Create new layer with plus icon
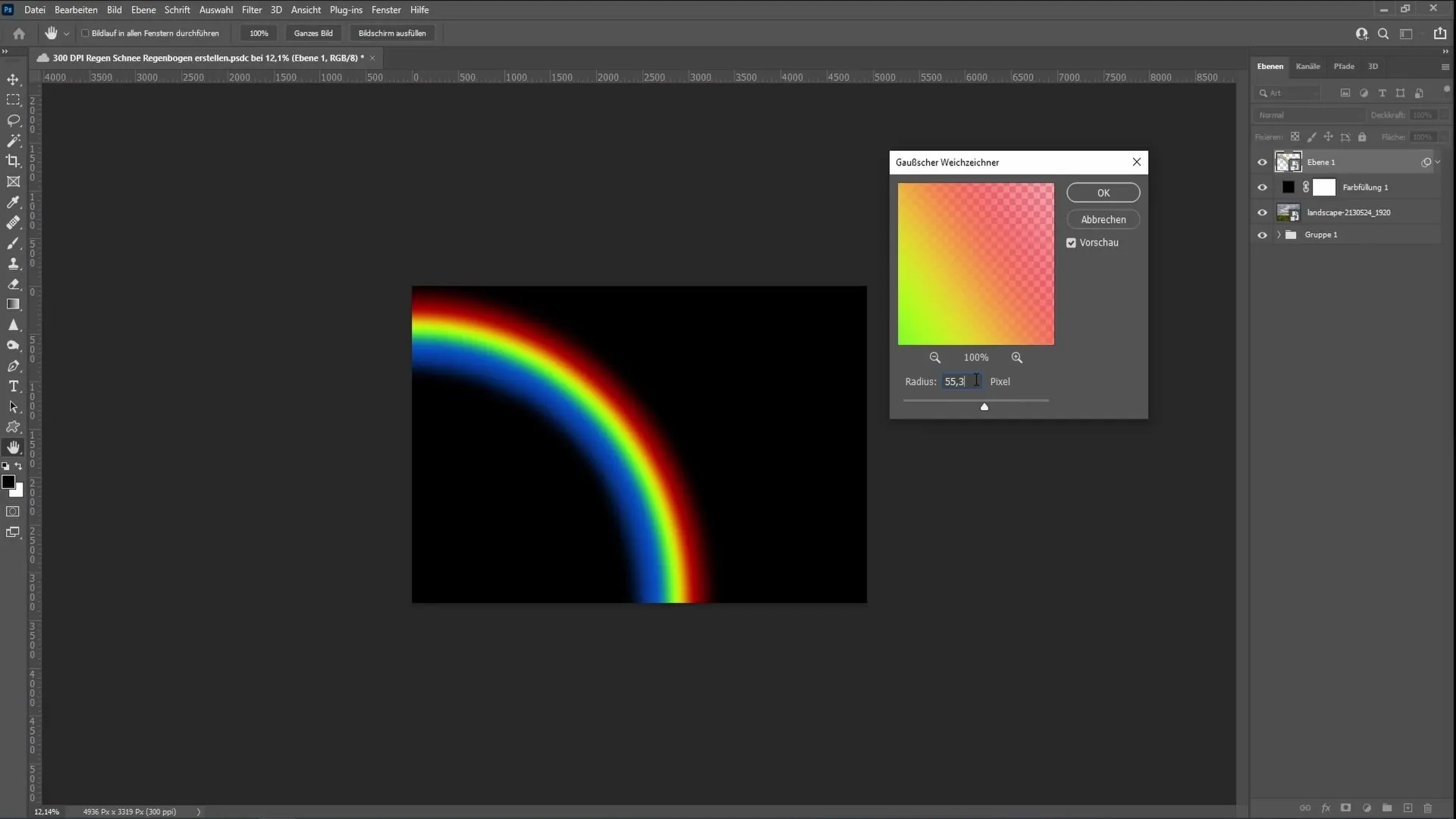The width and height of the screenshot is (1456, 819). tap(1407, 808)
